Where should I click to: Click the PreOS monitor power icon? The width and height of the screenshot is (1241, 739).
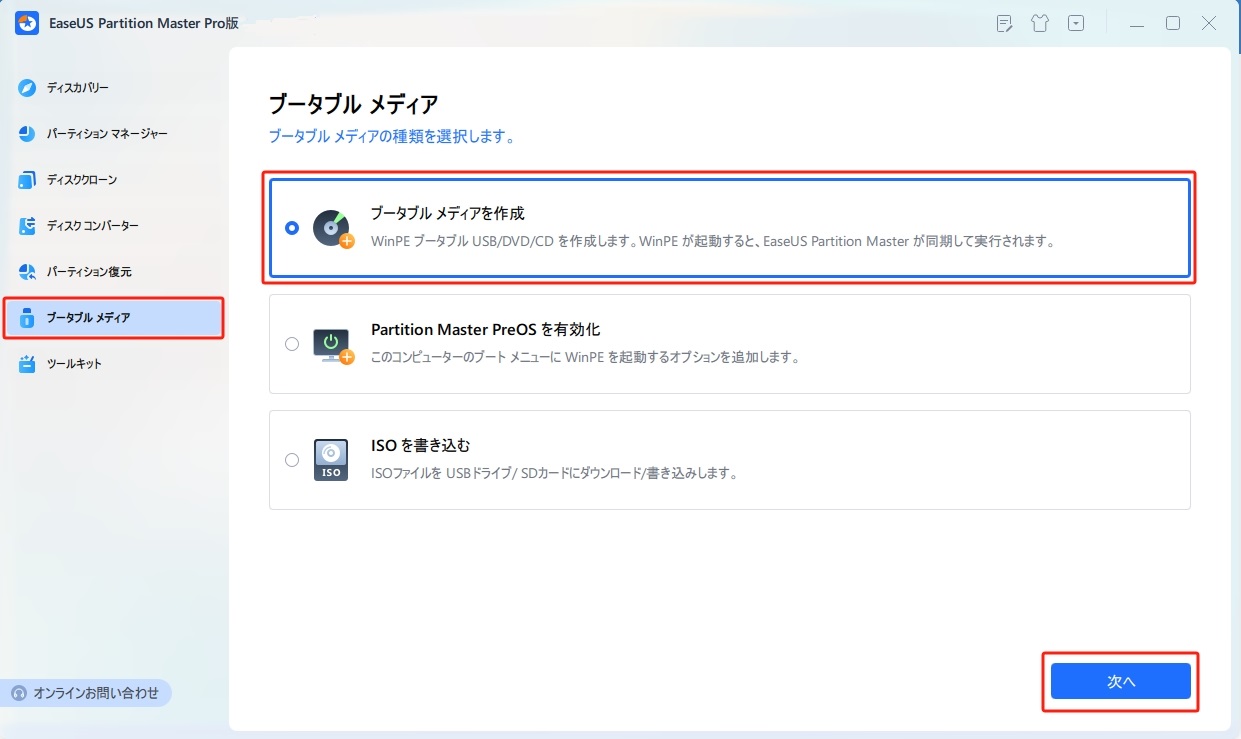[x=332, y=344]
